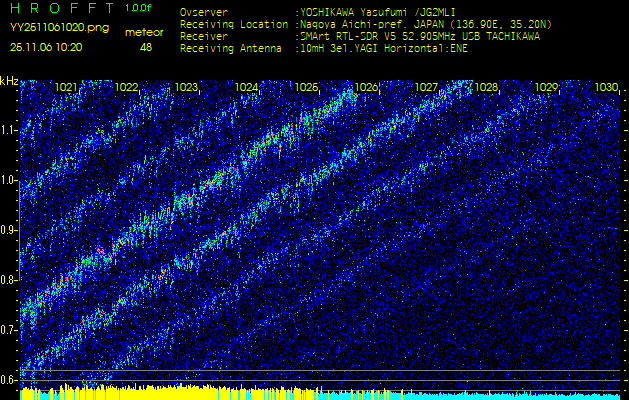The height and width of the screenshot is (400, 629).
Task: Click the 0.8 kHz frequency label
Action: (x=8, y=280)
